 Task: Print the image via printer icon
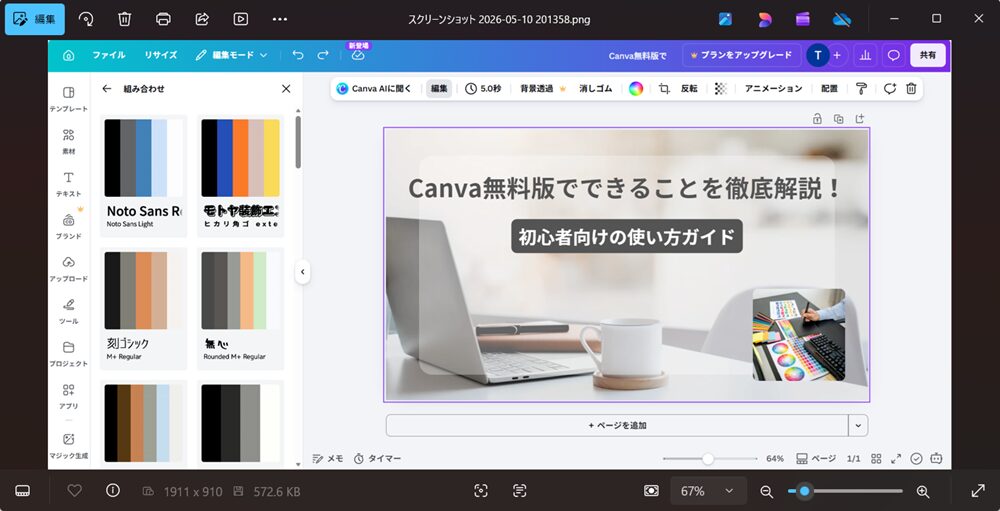pos(163,19)
